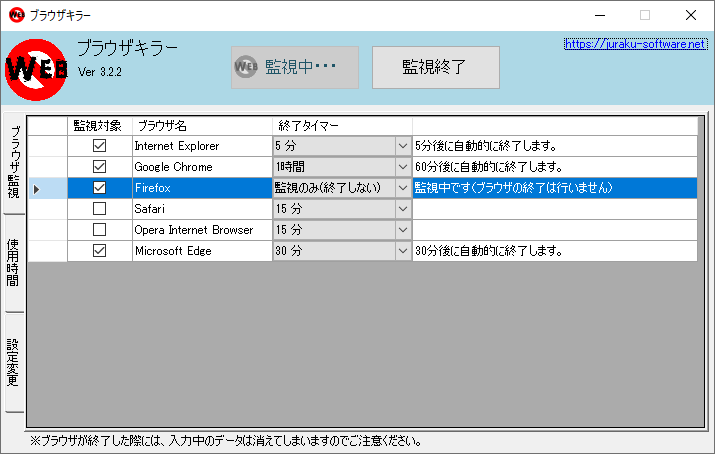This screenshot has height=454, width=715.
Task: Open Safari's 15 分 timer dropdown
Action: click(403, 209)
